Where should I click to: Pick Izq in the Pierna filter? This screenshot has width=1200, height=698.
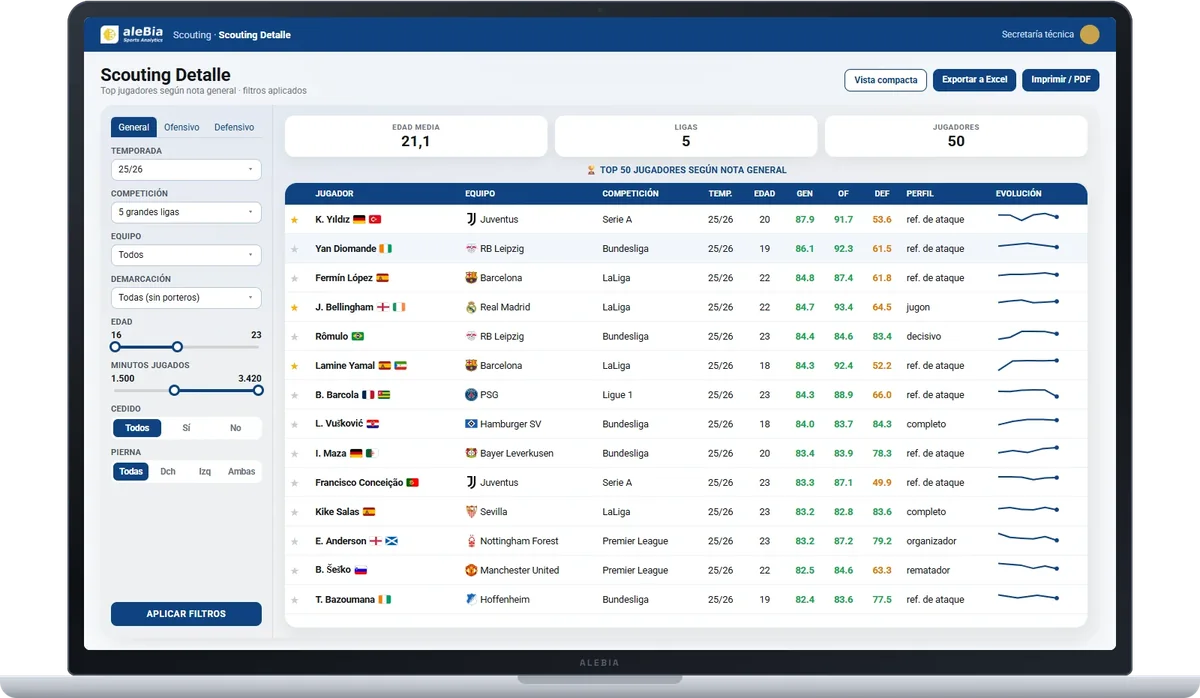pyautogui.click(x=204, y=471)
